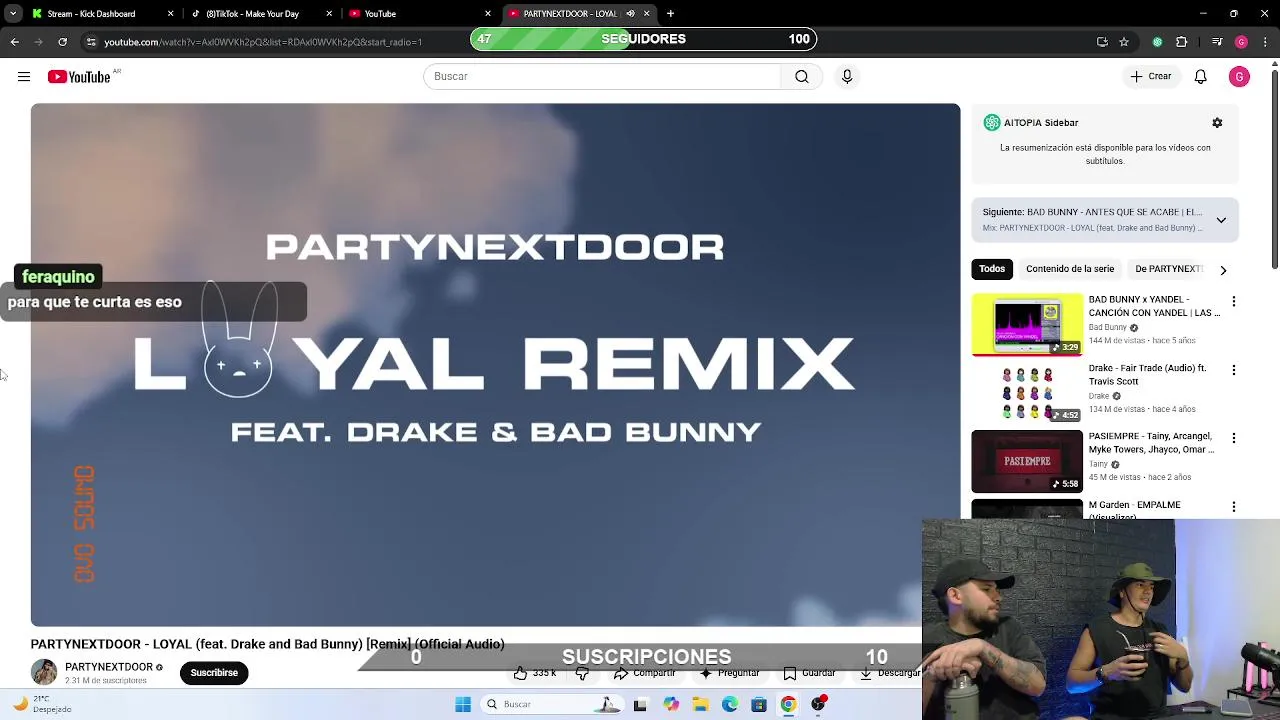This screenshot has width=1280, height=720.
Task: Open tab search dropdown arrow
Action: click(x=13, y=14)
